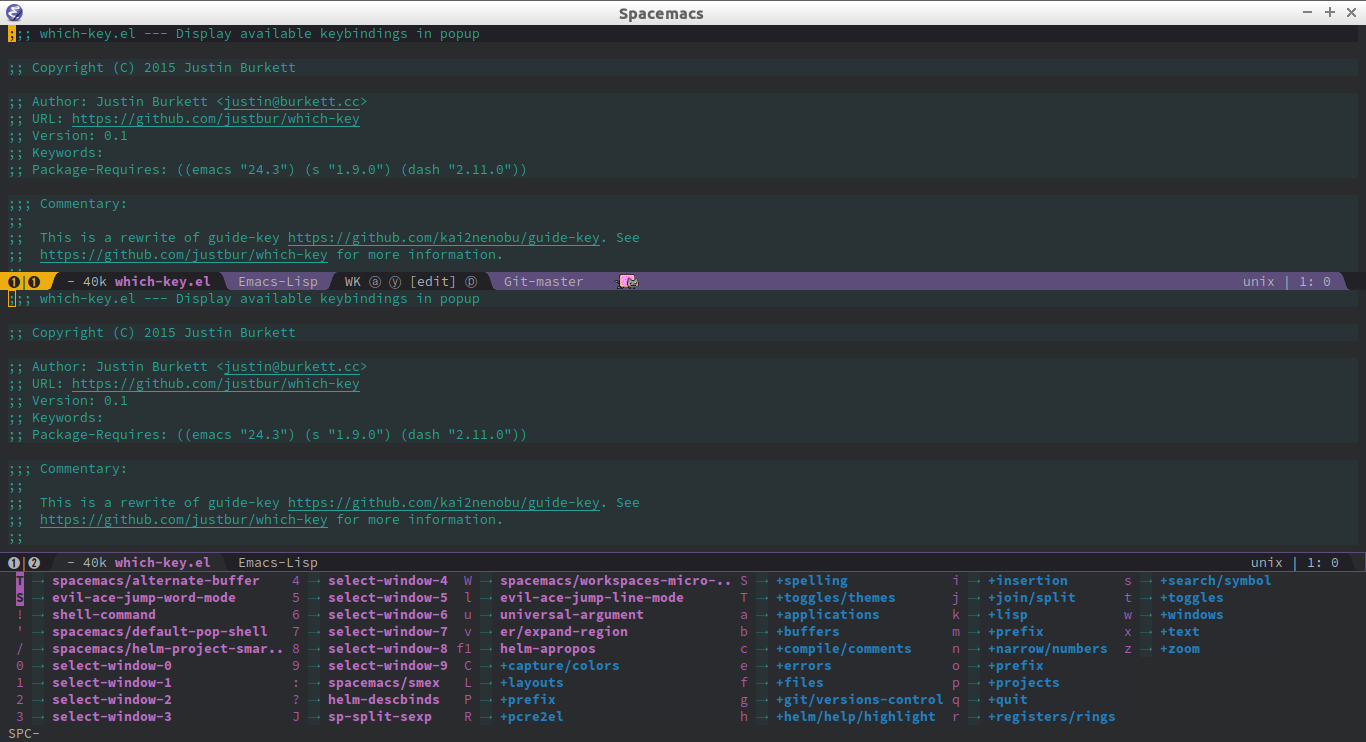Click Emacs-Lisp major mode in upper mode line
The width and height of the screenshot is (1366, 742).
tap(278, 282)
